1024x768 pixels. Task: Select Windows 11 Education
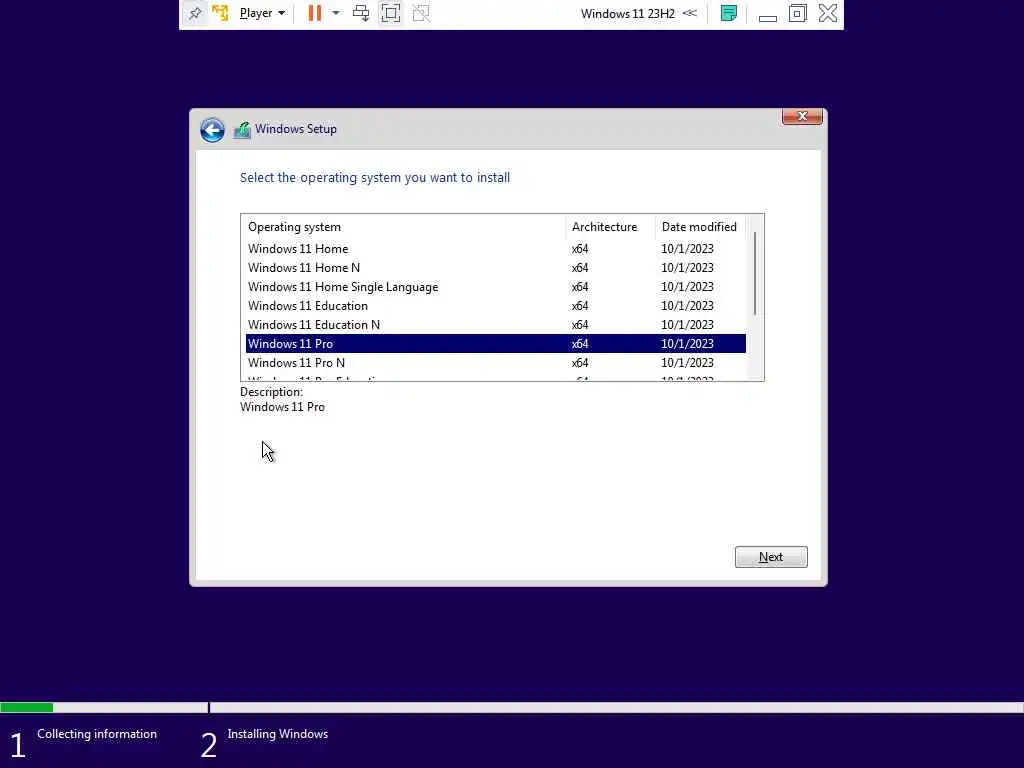click(496, 306)
